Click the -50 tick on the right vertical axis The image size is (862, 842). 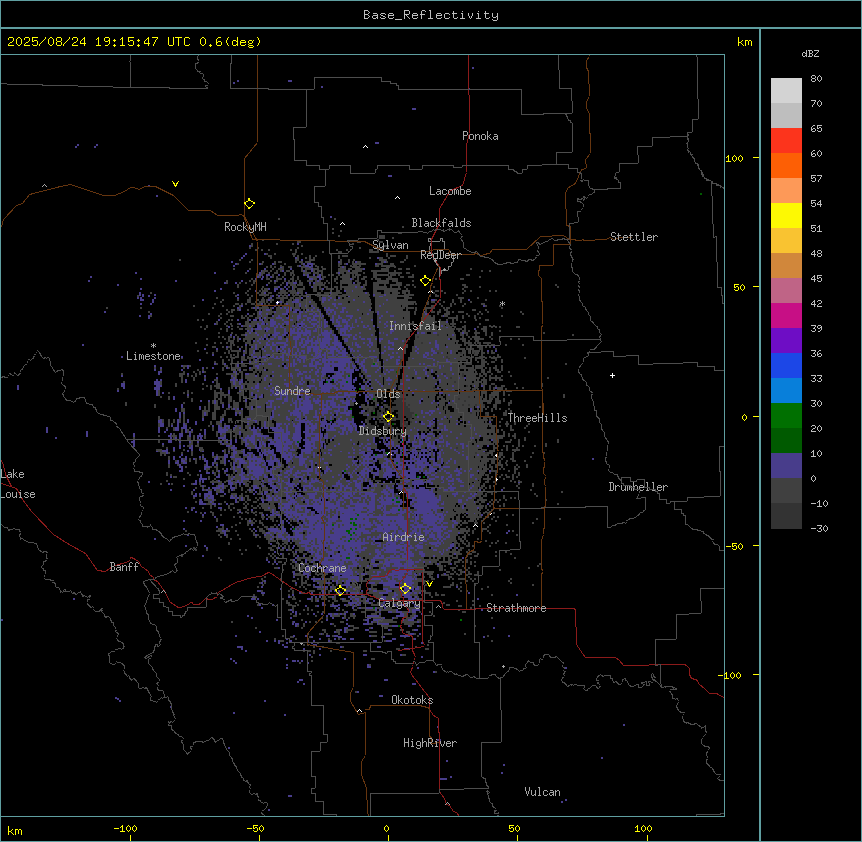tap(734, 546)
